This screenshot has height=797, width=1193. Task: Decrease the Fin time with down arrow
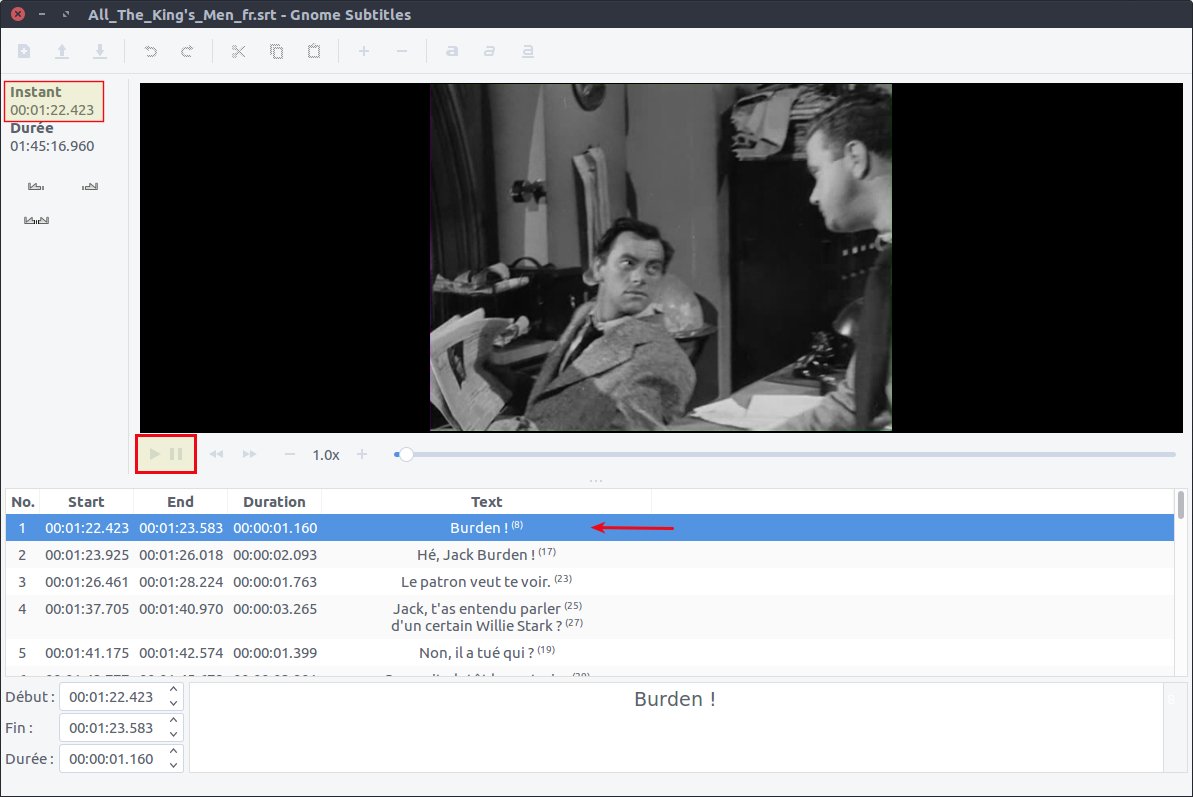(x=173, y=735)
